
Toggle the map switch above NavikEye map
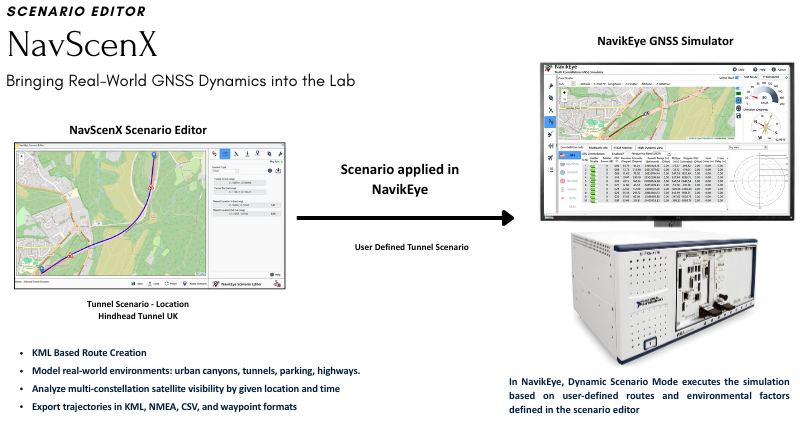click(x=738, y=78)
